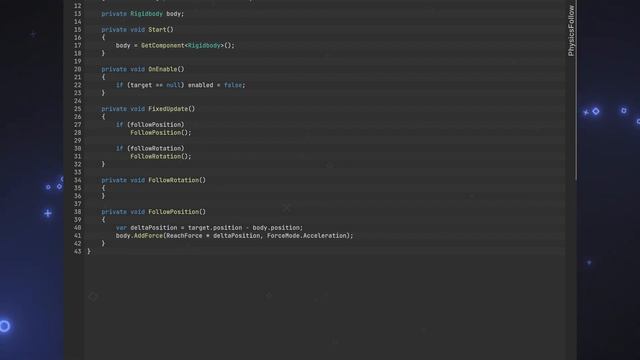Select the vertical PhysicsFollow tab
Viewport: 640px width, 360px height.
coord(571,31)
